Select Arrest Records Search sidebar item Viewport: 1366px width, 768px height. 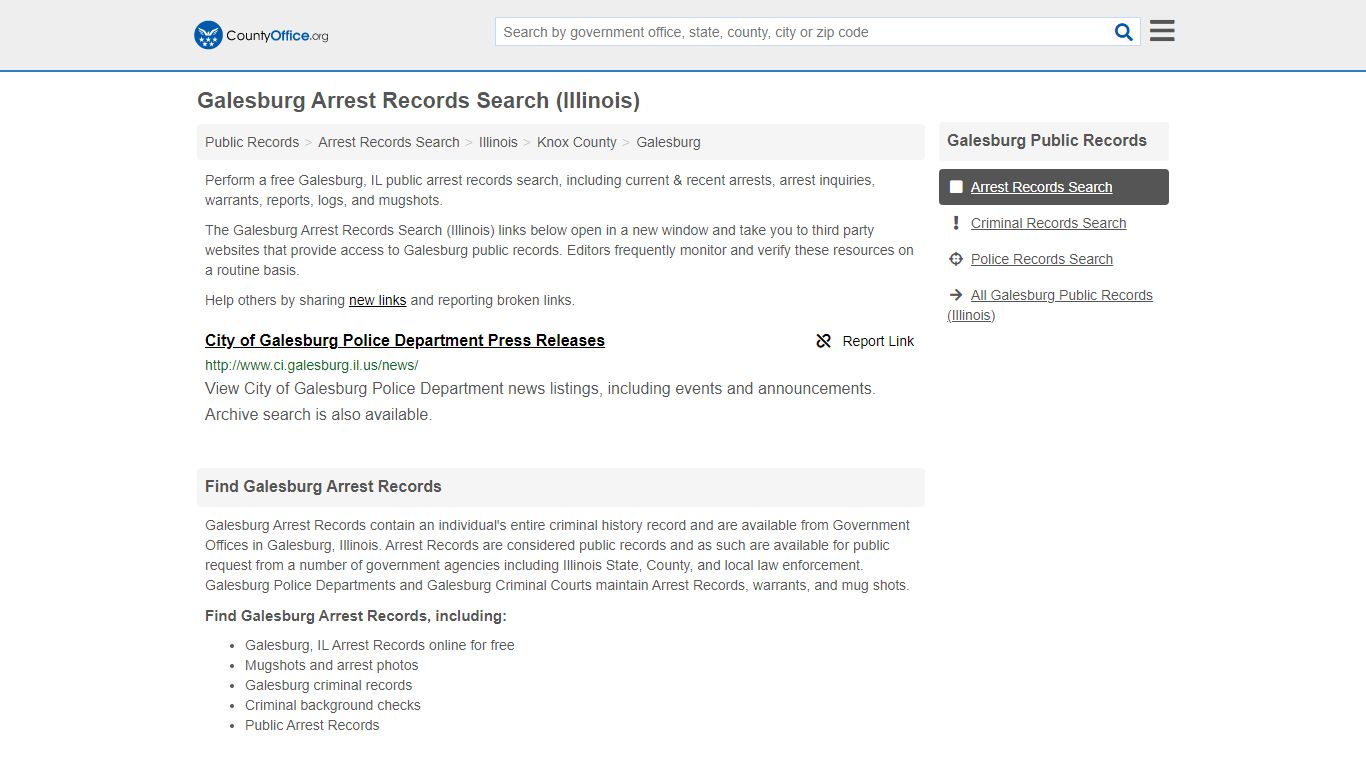click(x=1054, y=187)
